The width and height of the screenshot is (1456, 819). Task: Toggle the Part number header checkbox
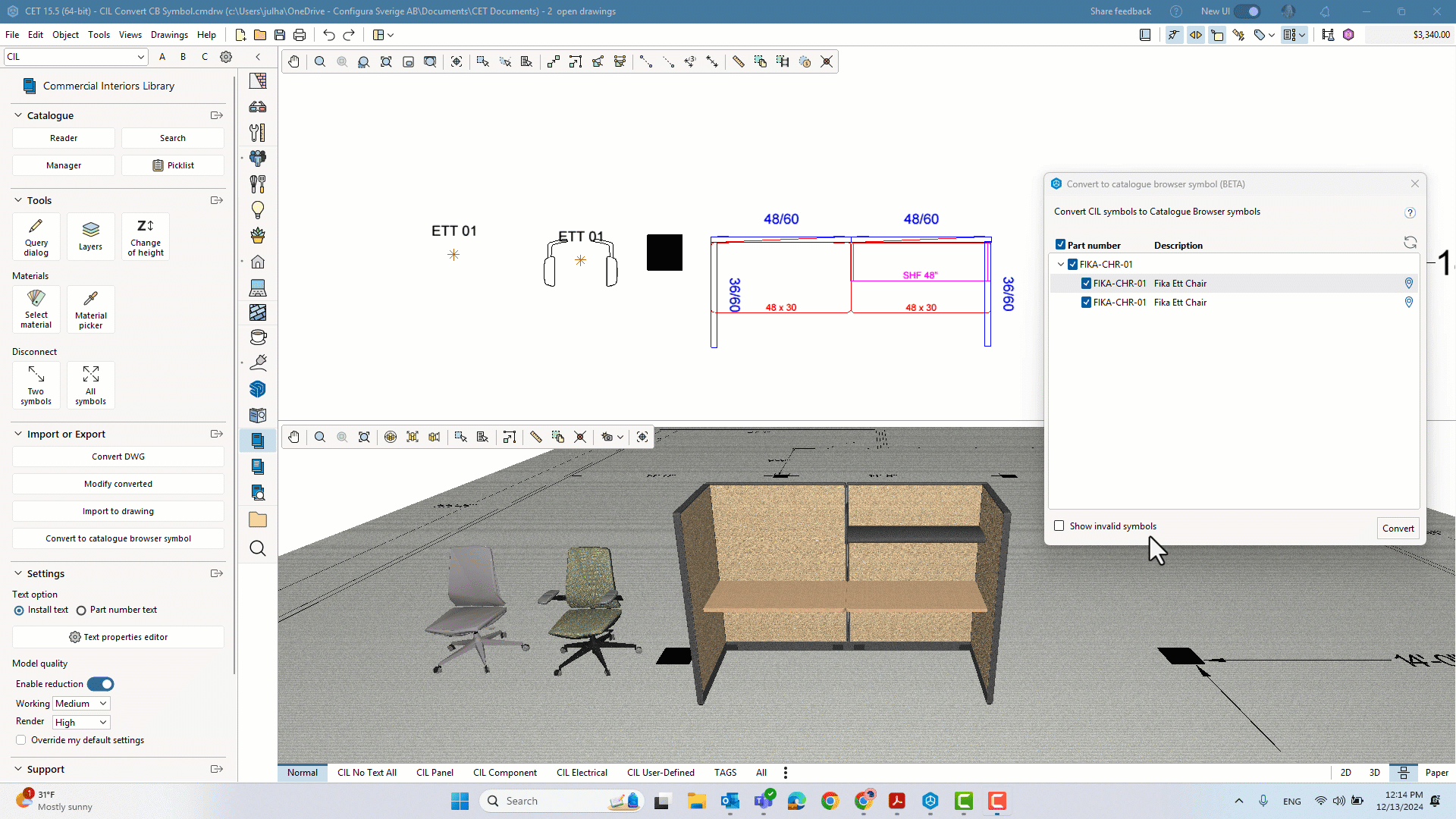(x=1060, y=245)
